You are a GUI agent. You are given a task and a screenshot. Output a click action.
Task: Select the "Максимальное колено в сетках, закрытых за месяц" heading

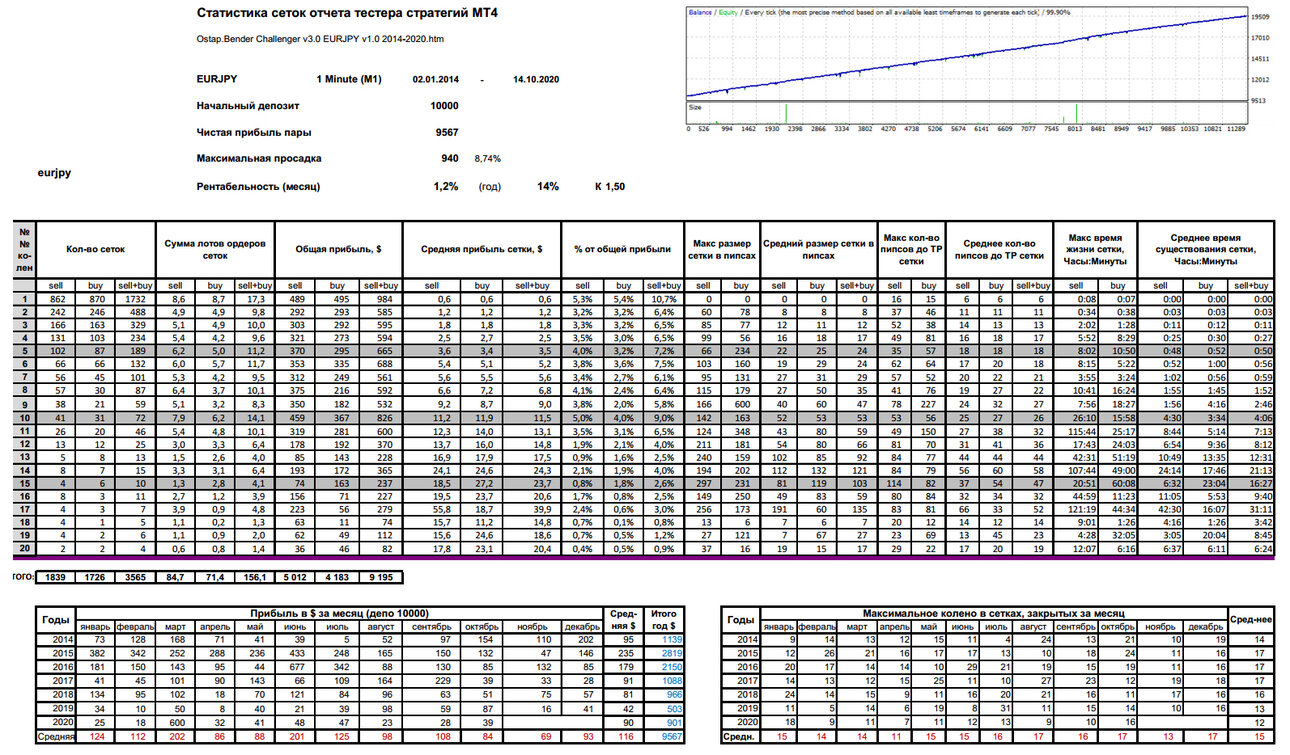[993, 612]
